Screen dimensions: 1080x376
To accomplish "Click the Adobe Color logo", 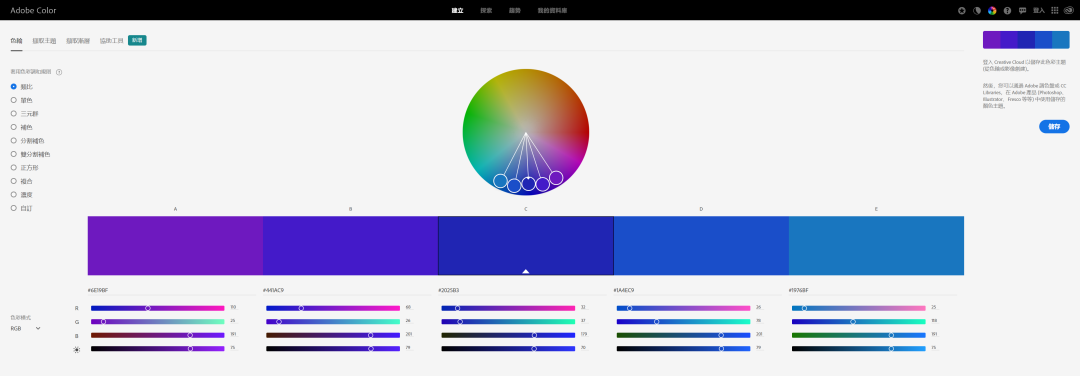I will [x=33, y=10].
